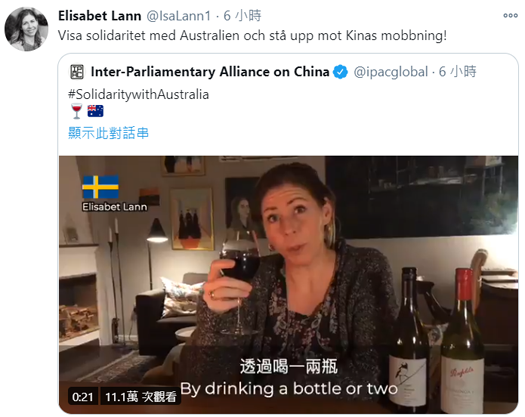Open Inter-Parliamentary Alliance on China name

pos(210,72)
